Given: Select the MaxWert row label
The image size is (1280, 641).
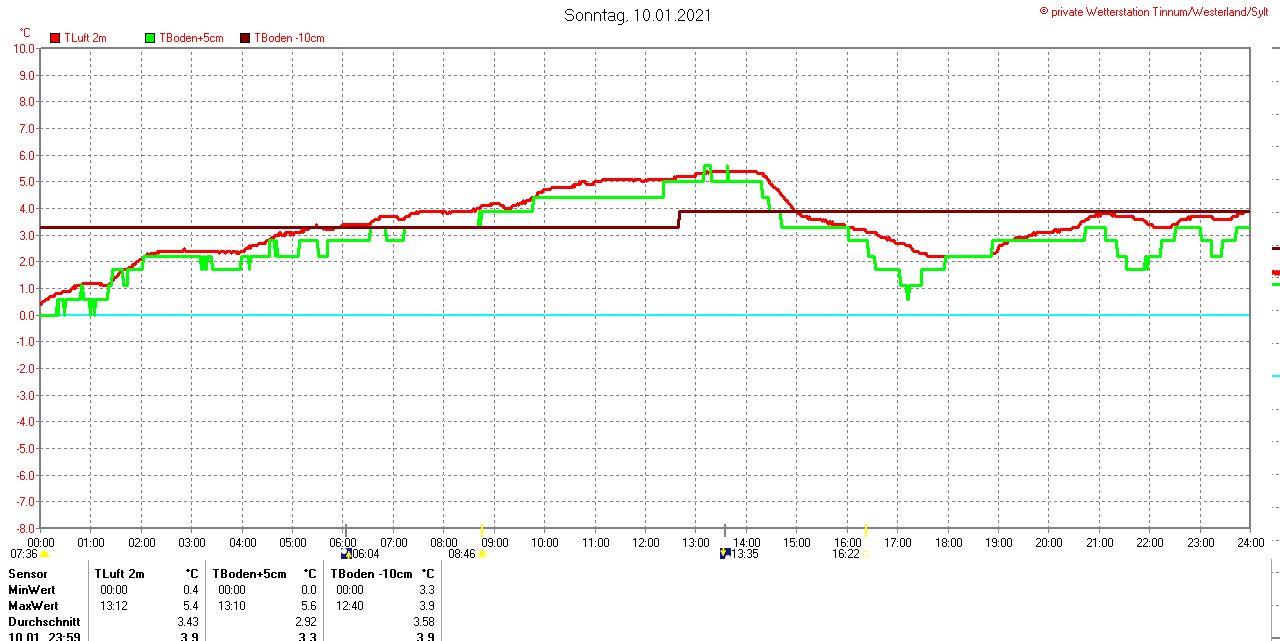Looking at the screenshot, I should 34,606.
